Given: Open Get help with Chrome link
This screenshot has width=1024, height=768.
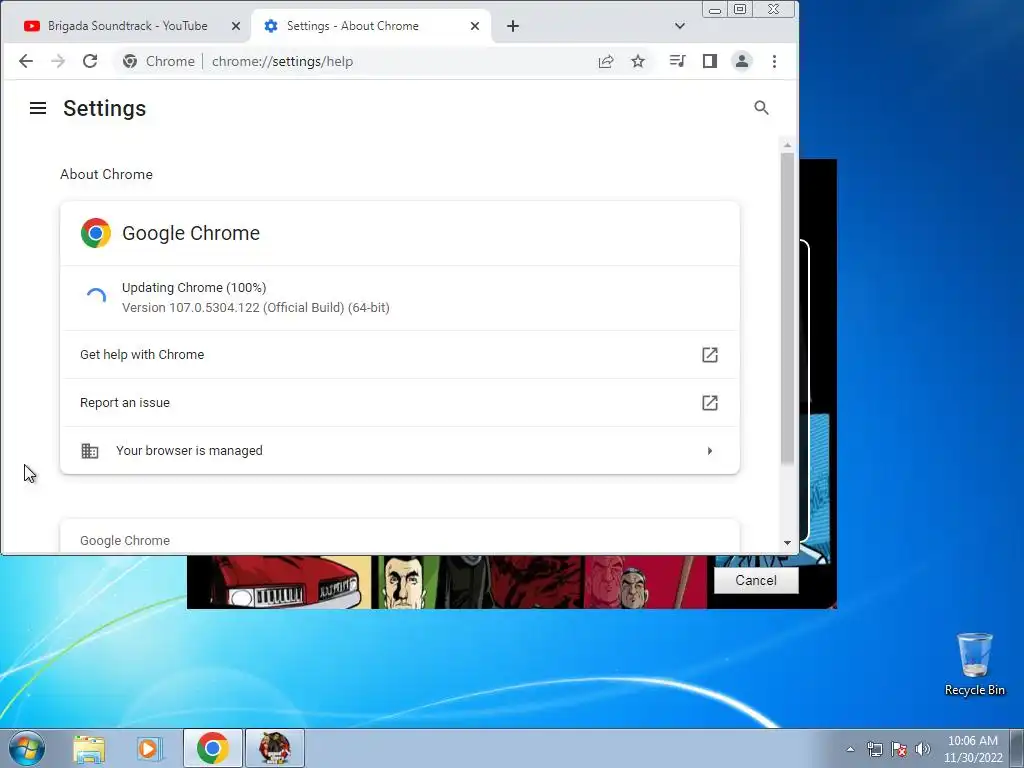Looking at the screenshot, I should tap(400, 355).
